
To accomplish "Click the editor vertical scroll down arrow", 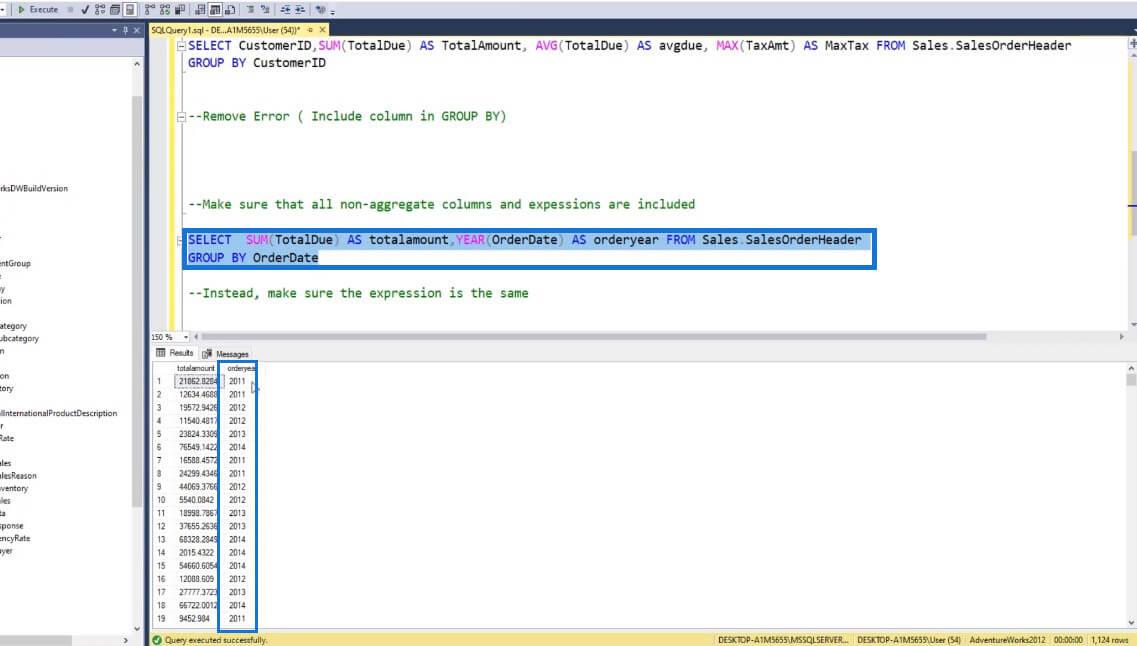I will [1133, 325].
